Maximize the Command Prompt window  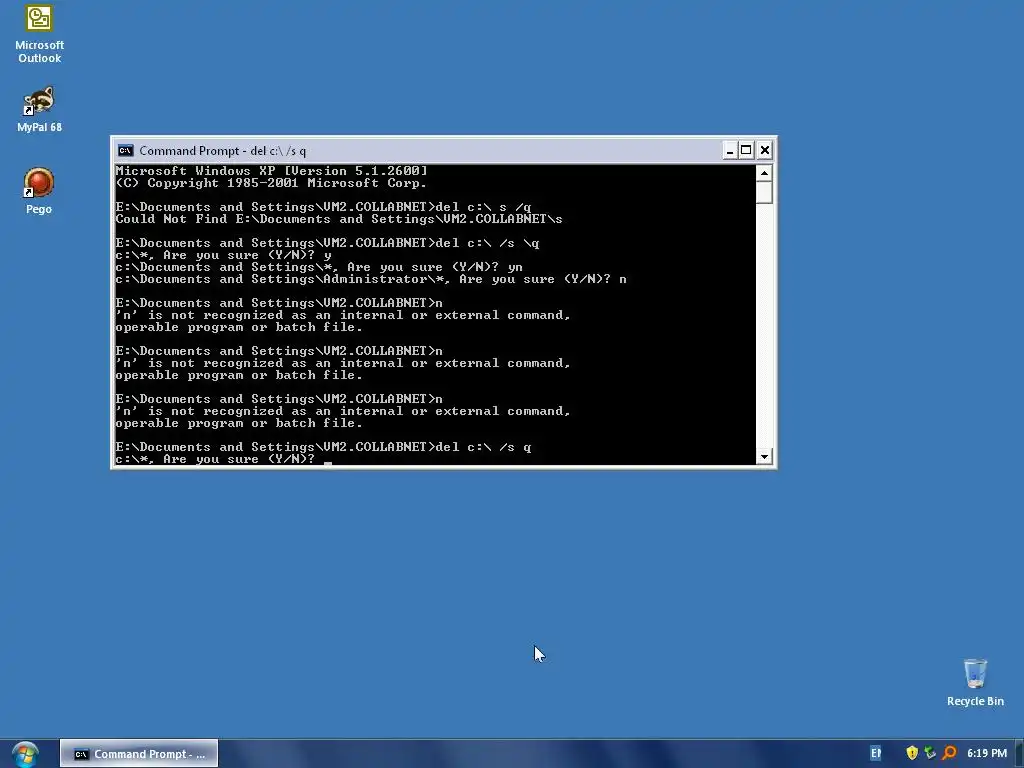click(x=746, y=151)
